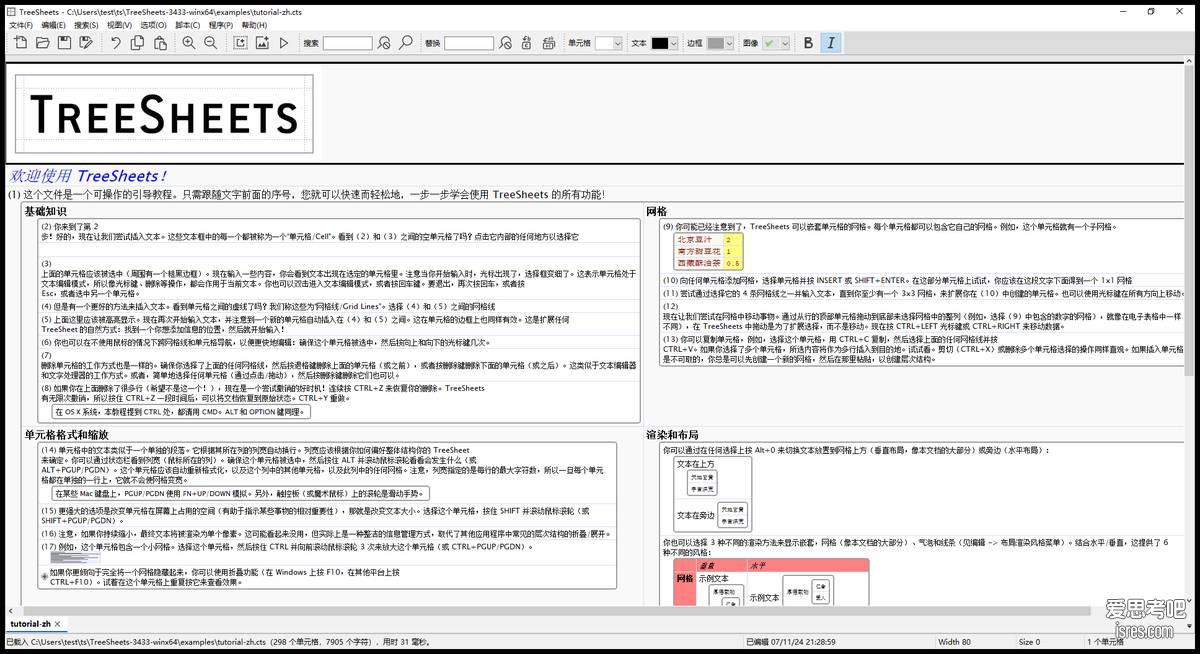Click the 欢迎使用 TreeSheets! heading

[88, 175]
